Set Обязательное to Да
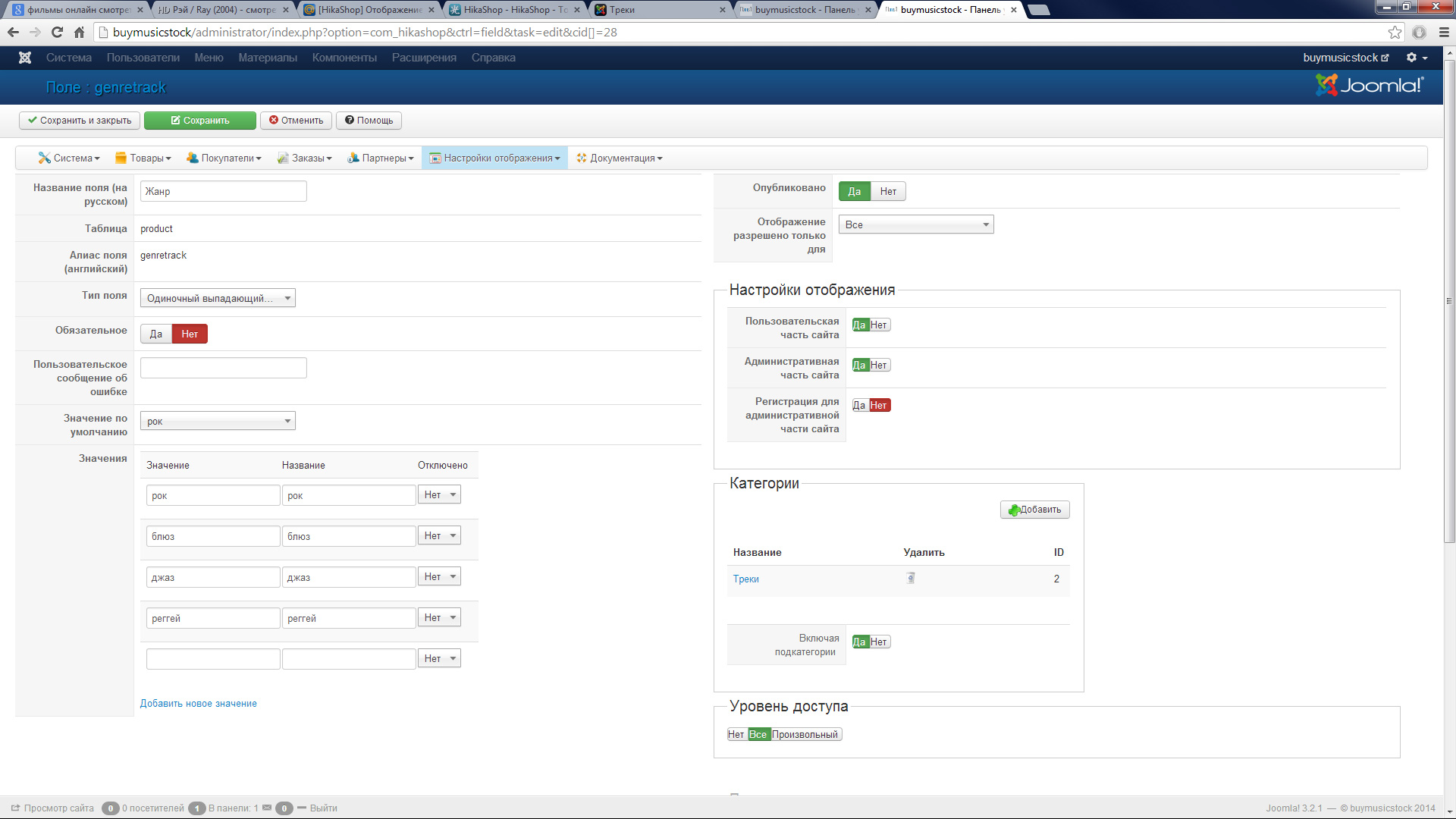Image resolution: width=1456 pixels, height=819 pixels. pyautogui.click(x=155, y=334)
